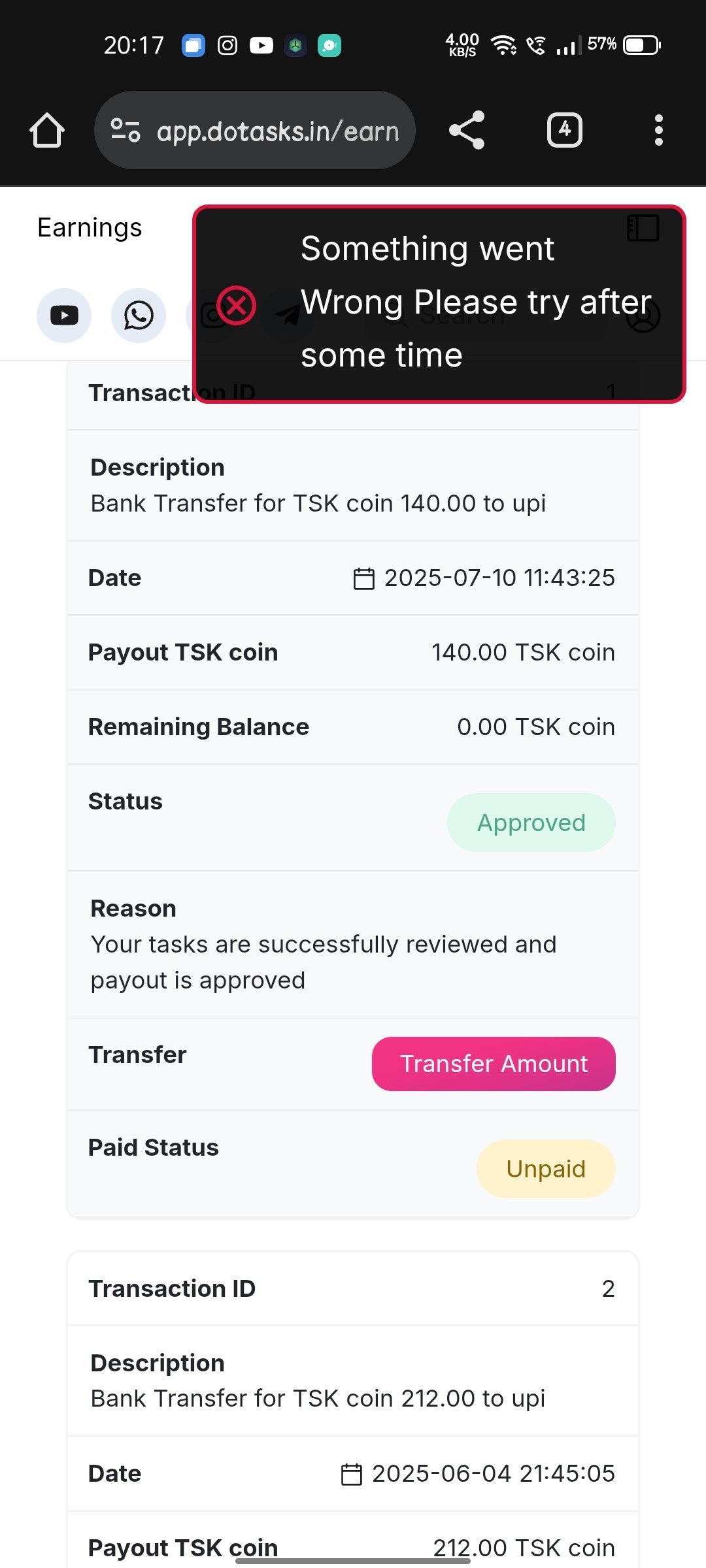
Task: Tap the Approved status badge
Action: click(x=531, y=823)
